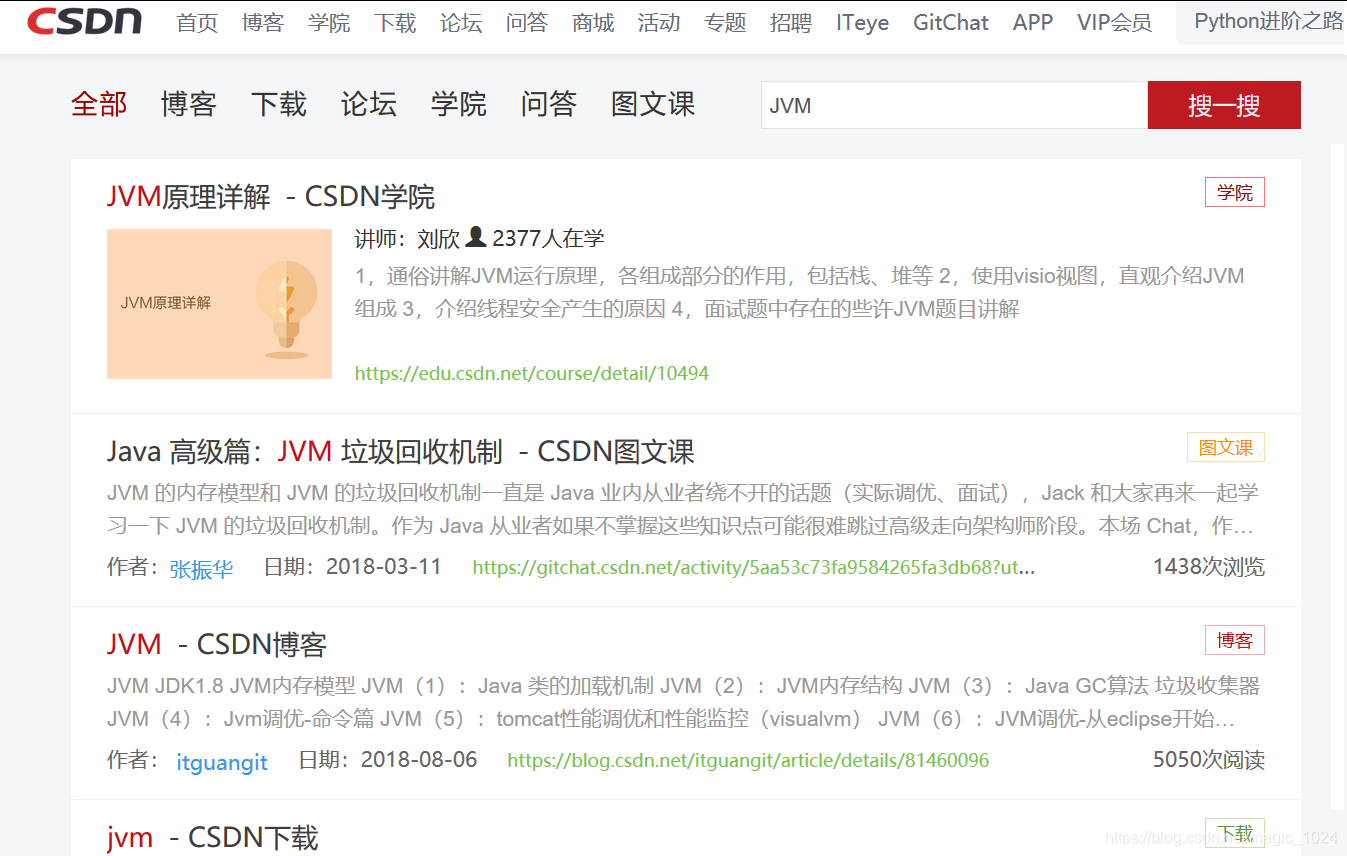Click the 2377人在学 learner count

click(x=549, y=238)
